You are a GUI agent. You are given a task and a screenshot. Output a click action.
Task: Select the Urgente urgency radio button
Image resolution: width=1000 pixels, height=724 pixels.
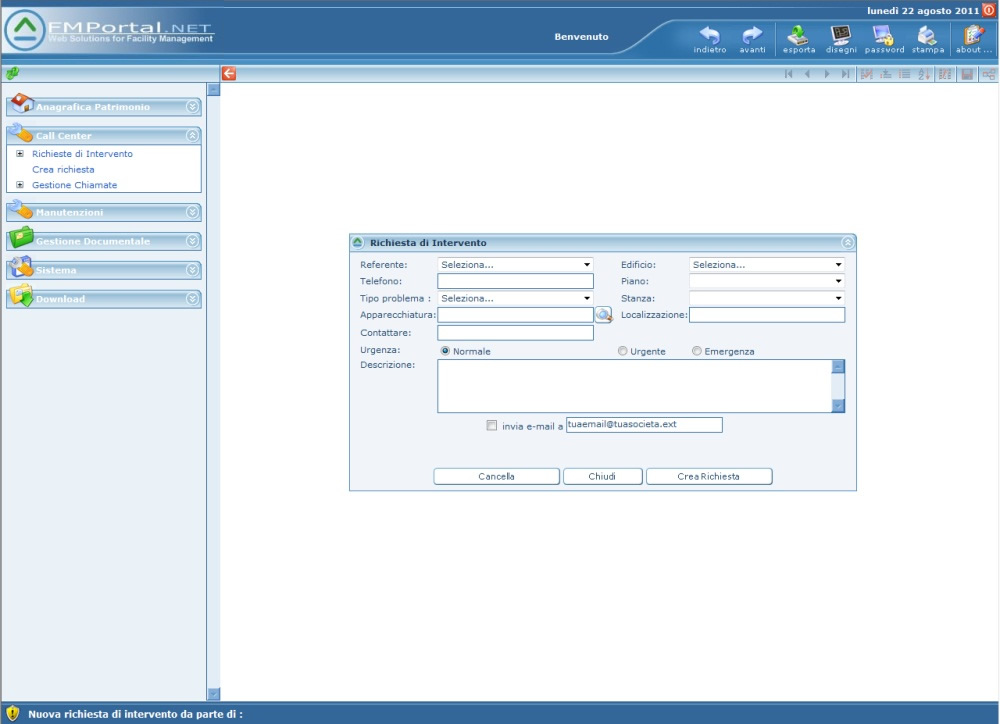pos(622,351)
